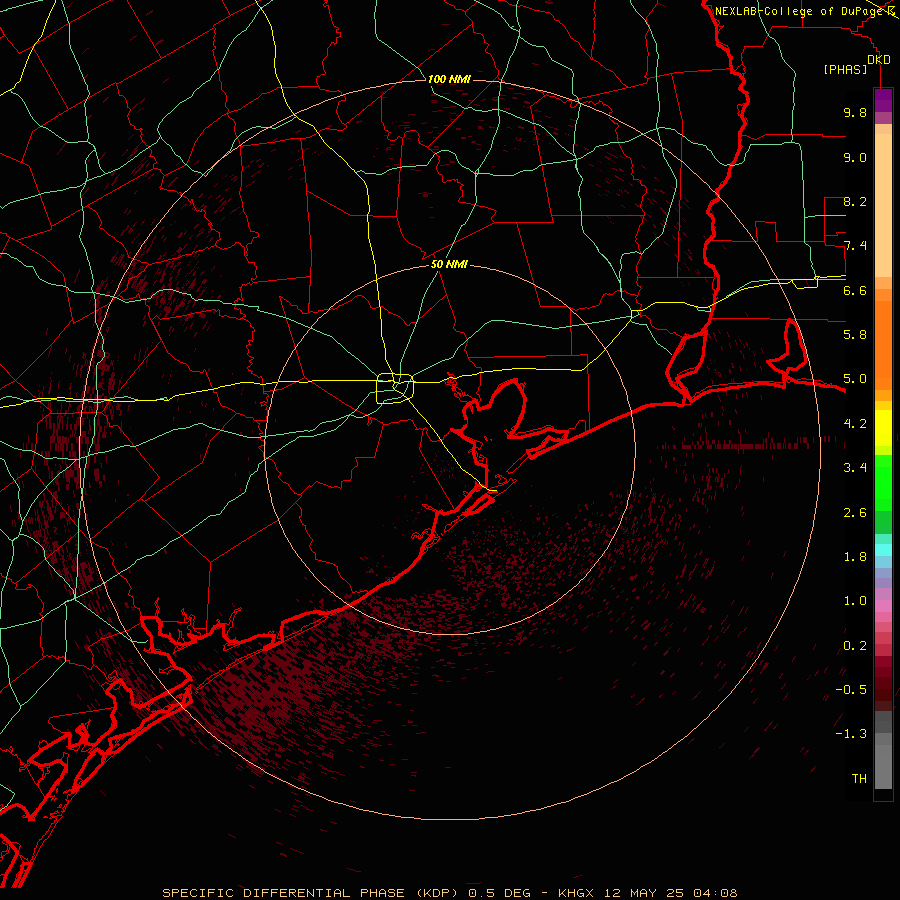
Task: Click the bright green band on color bar
Action: [883, 482]
